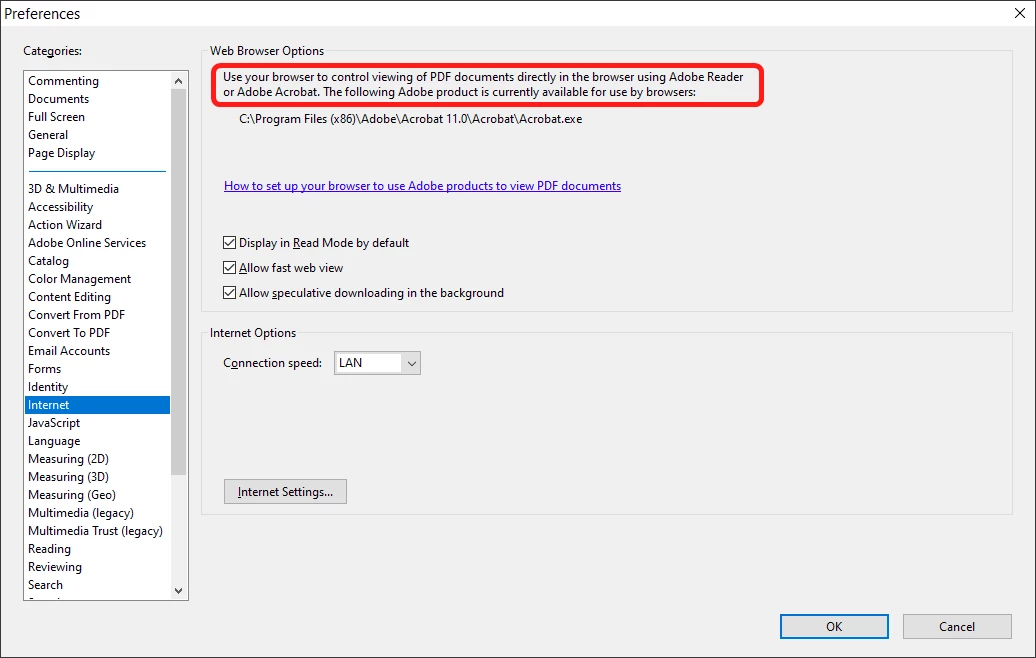Confirm preferences with the OK button
Screen dimensions: 1036x658
point(834,626)
